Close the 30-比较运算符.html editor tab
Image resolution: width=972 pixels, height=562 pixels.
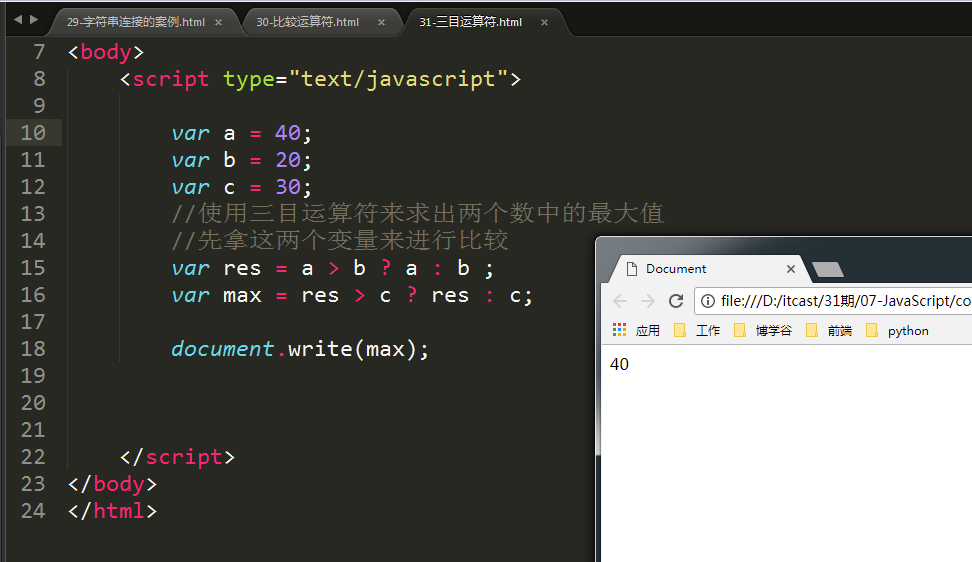(381, 22)
